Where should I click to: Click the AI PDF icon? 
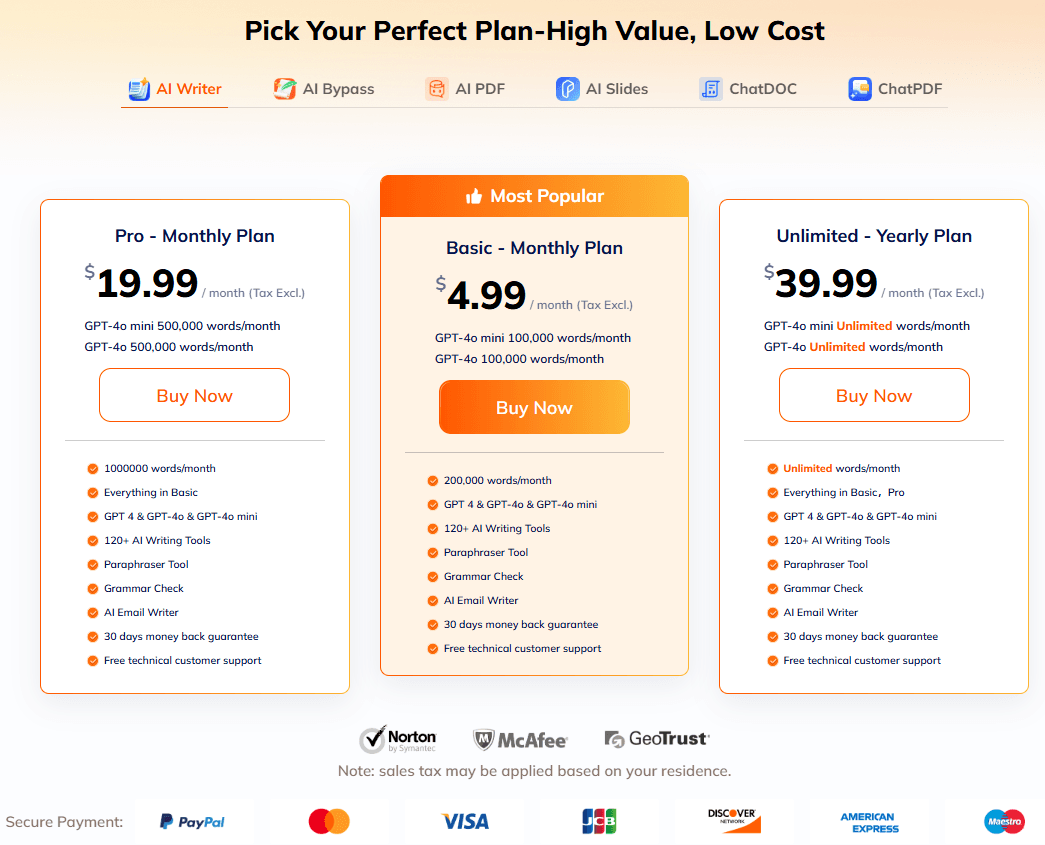[436, 89]
